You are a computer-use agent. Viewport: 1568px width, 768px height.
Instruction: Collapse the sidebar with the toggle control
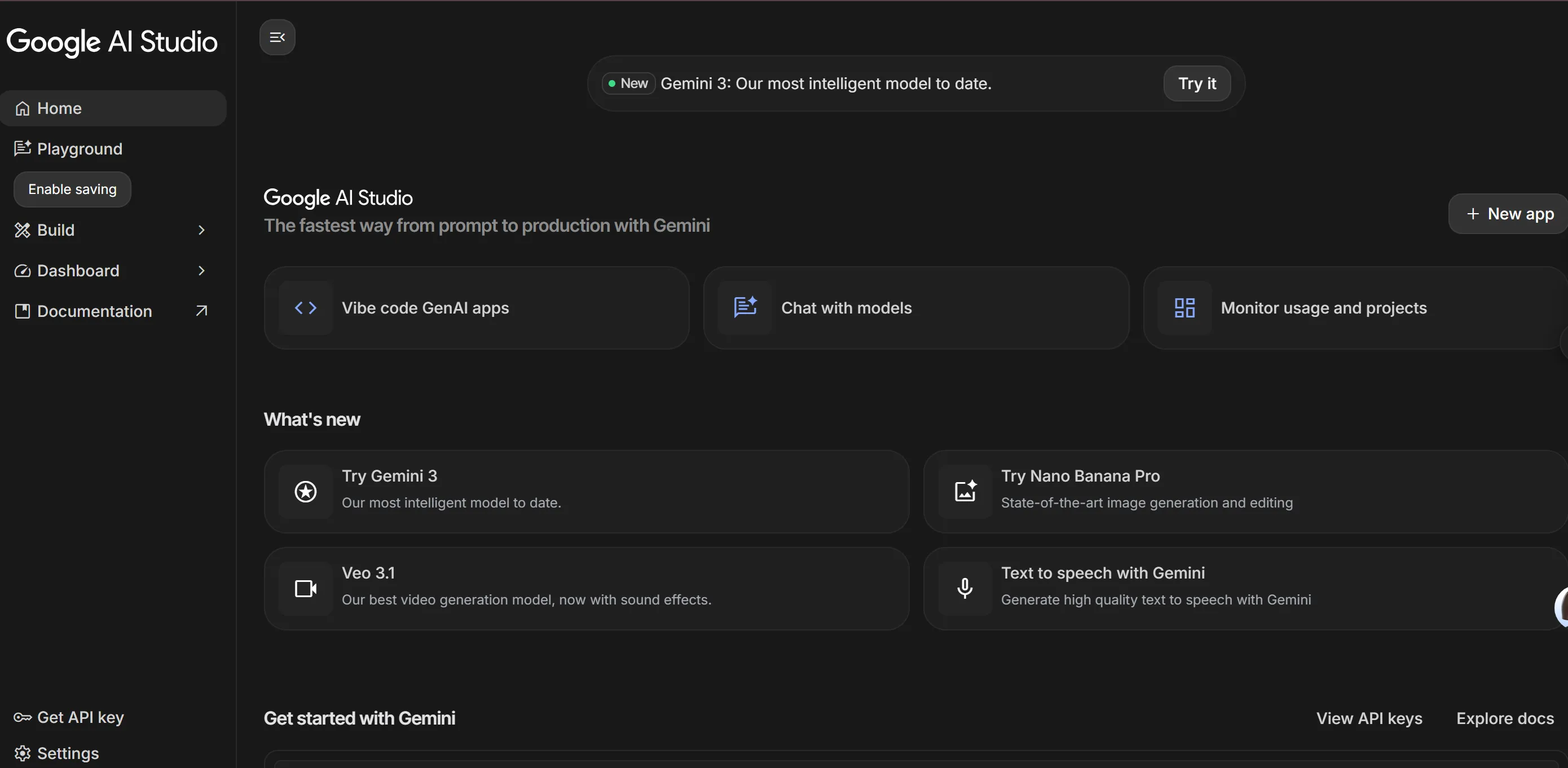click(x=277, y=37)
